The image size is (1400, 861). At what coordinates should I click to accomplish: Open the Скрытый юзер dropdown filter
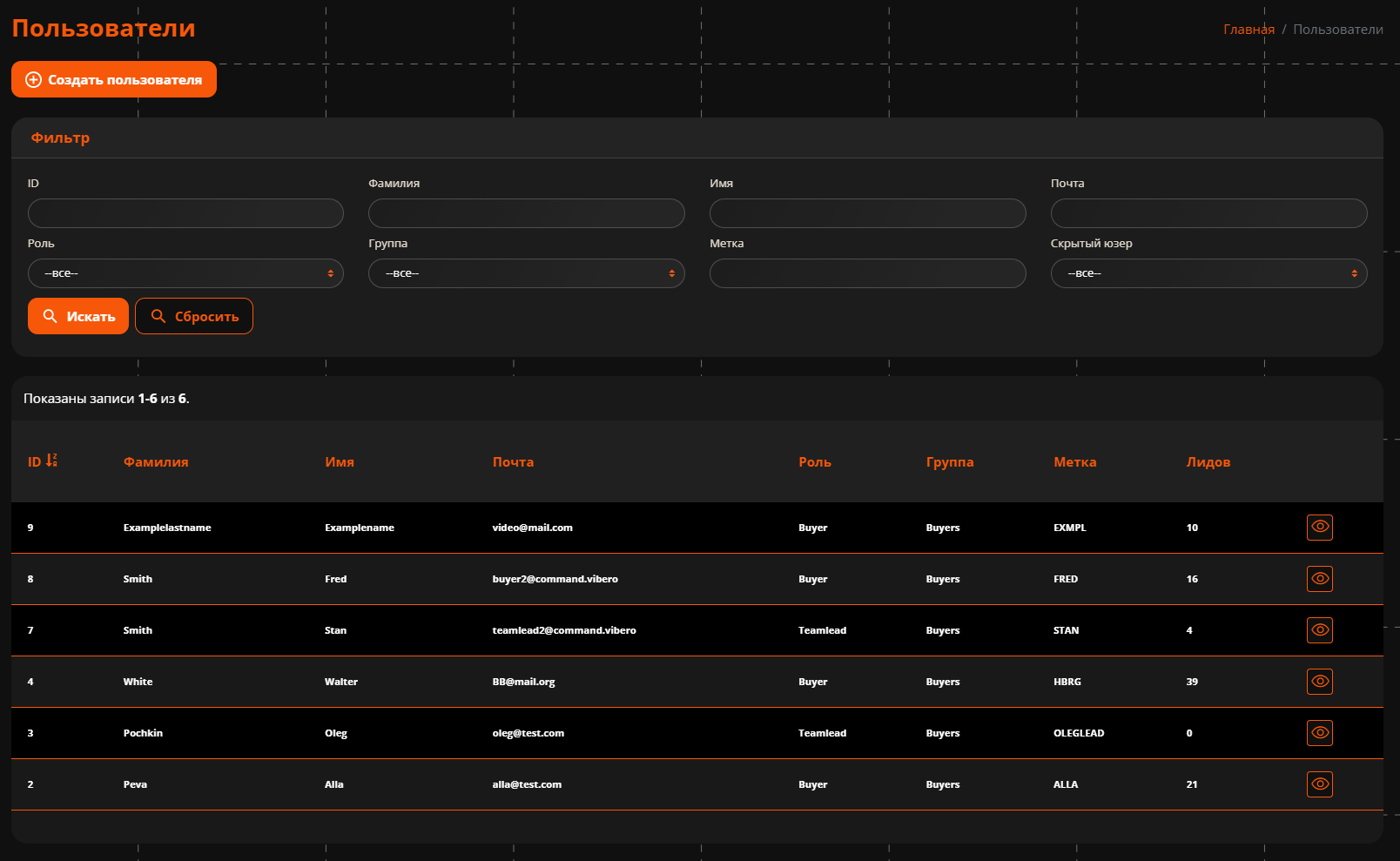(x=1208, y=273)
